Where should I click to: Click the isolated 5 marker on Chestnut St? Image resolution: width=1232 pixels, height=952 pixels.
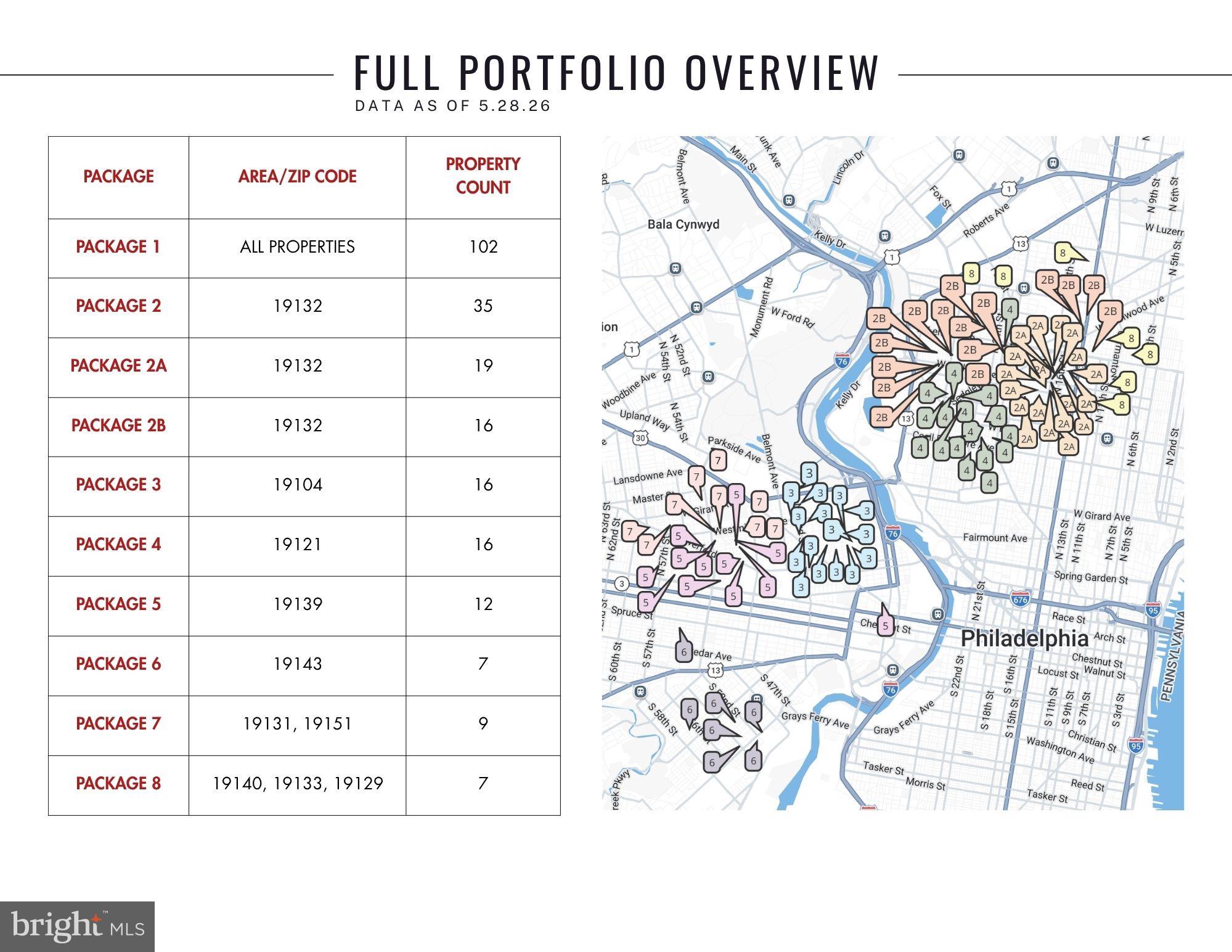(x=886, y=626)
